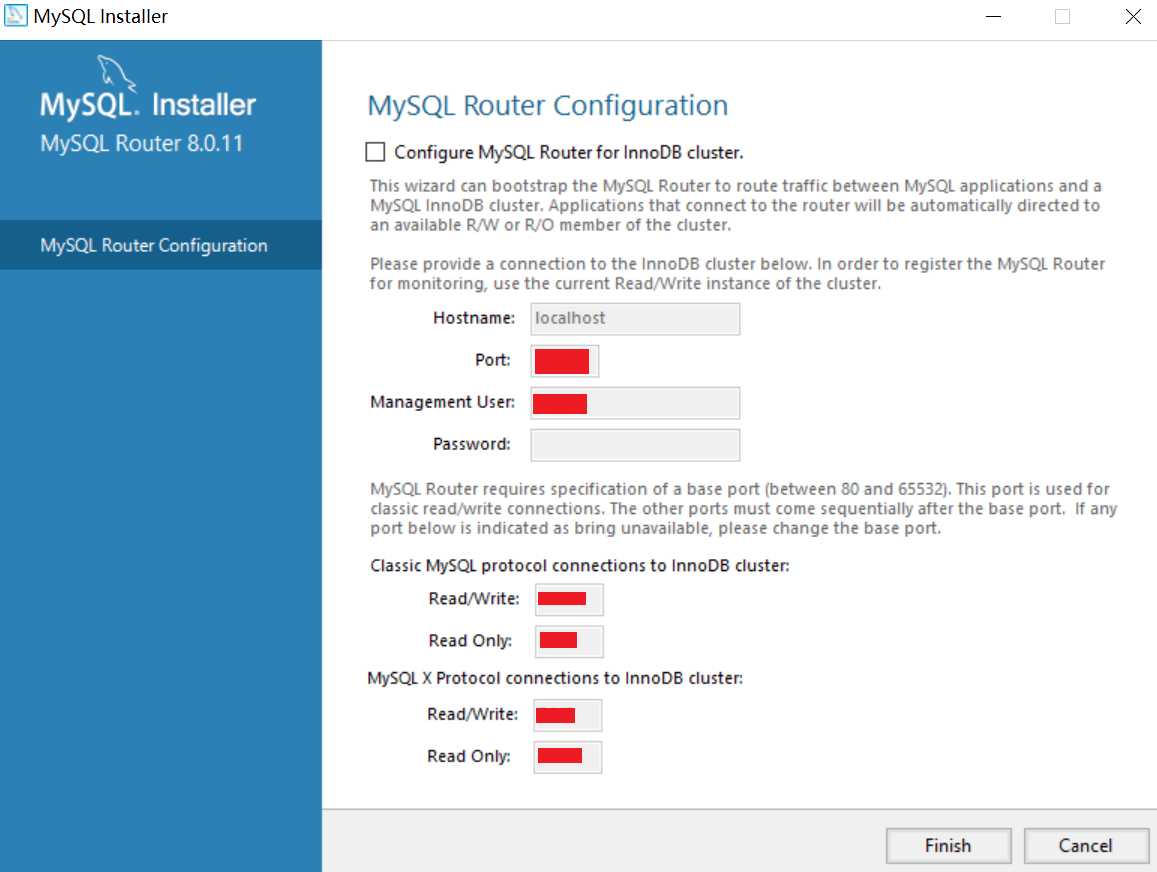Click the Hostname field showing localhost
This screenshot has height=872, width=1157.
coord(635,319)
